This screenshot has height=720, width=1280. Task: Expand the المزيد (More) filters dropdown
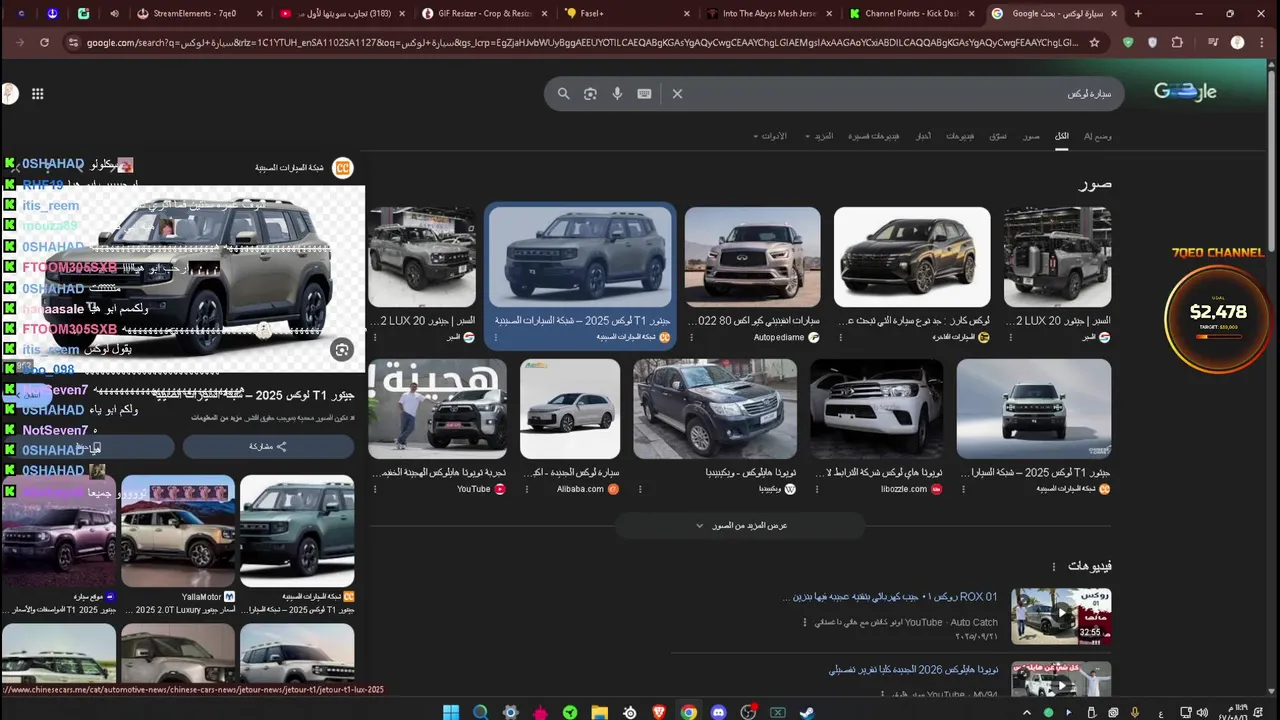(819, 136)
